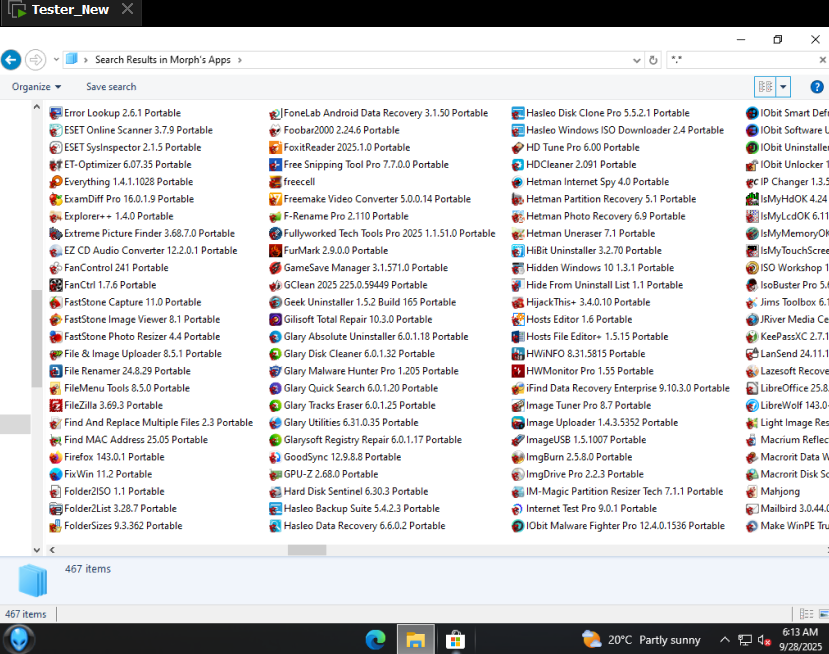The height and width of the screenshot is (654, 829).
Task: Click the FanCtrl 1.7.6 Portable icon
Action: 56,285
